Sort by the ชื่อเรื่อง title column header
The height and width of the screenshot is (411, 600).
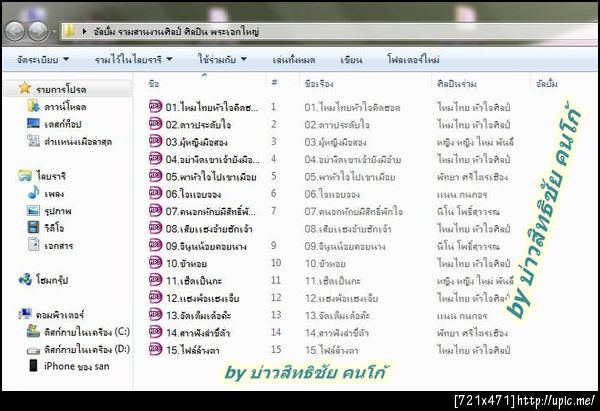pyautogui.click(x=319, y=84)
